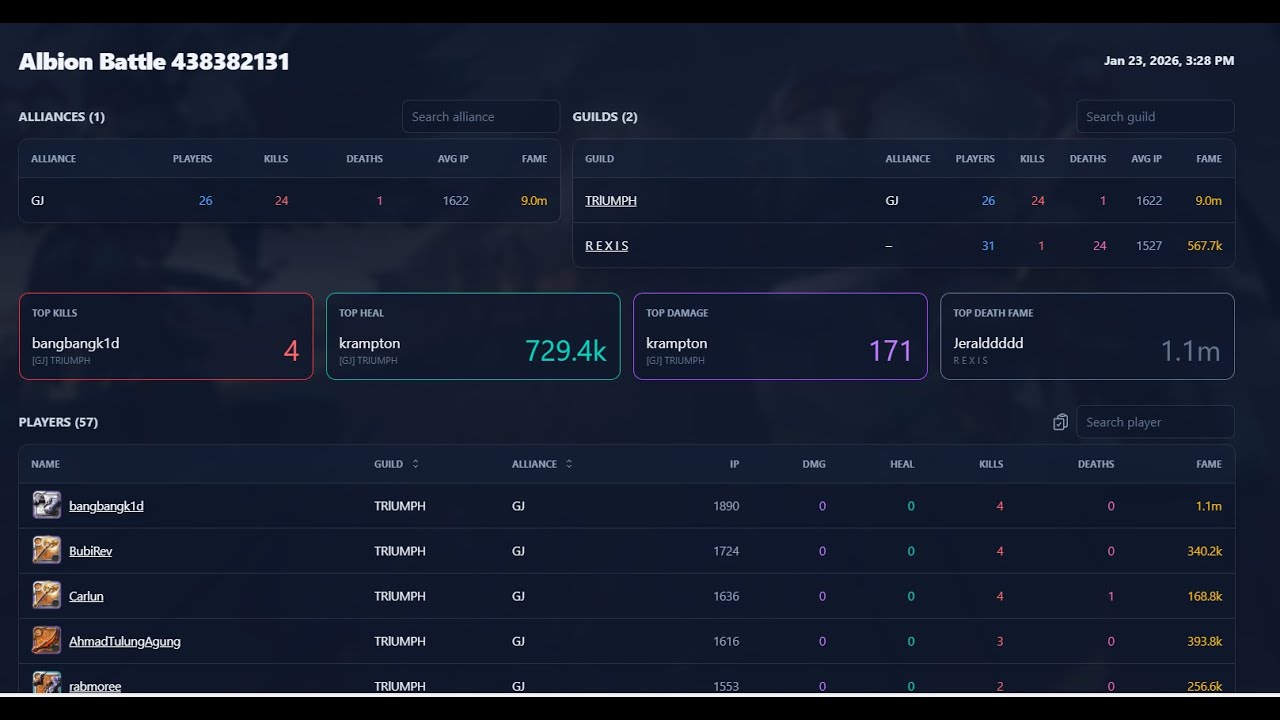The width and height of the screenshot is (1280, 720).
Task: Select GJ alliance name in Alliances table
Action: pyautogui.click(x=37, y=200)
